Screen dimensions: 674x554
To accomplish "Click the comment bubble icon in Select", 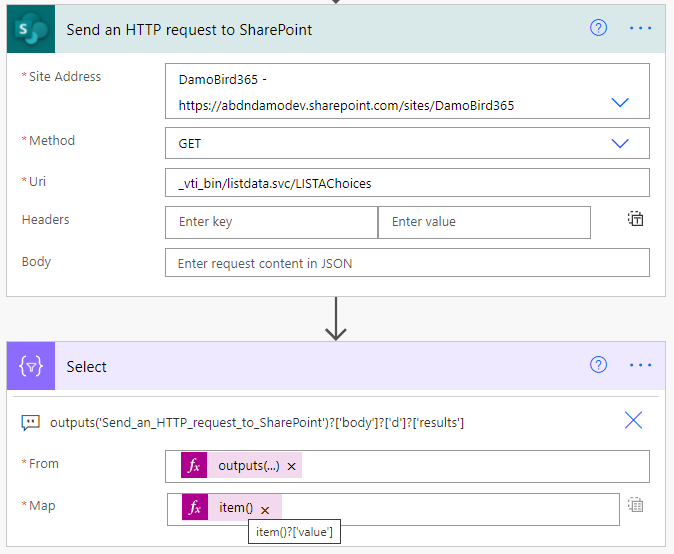I will click(x=31, y=422).
